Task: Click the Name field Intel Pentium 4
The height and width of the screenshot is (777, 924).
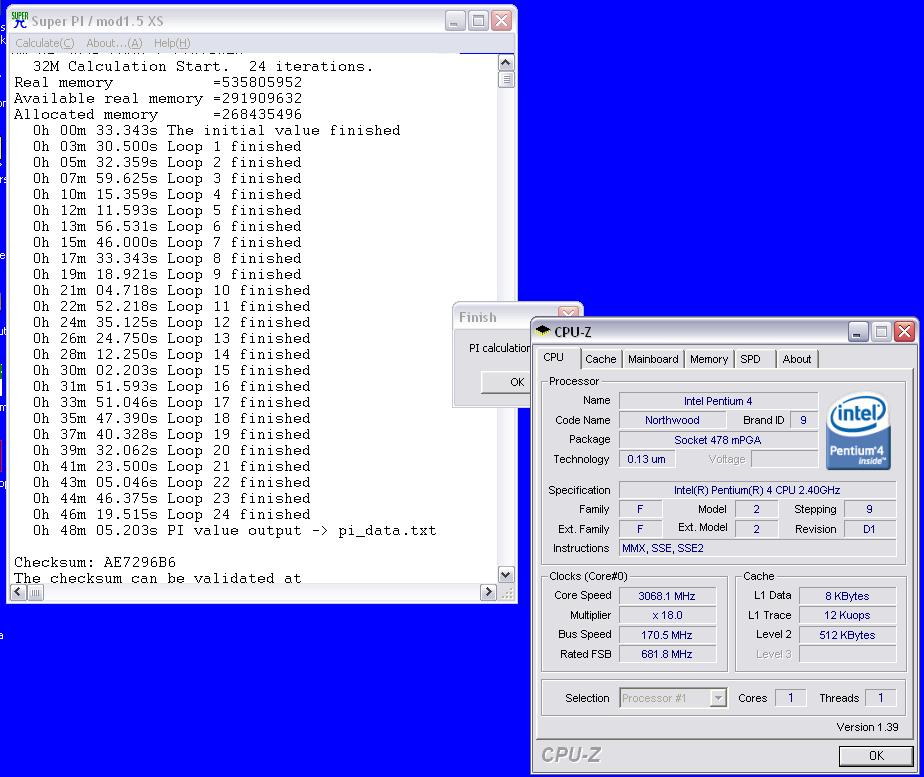Action: 718,401
